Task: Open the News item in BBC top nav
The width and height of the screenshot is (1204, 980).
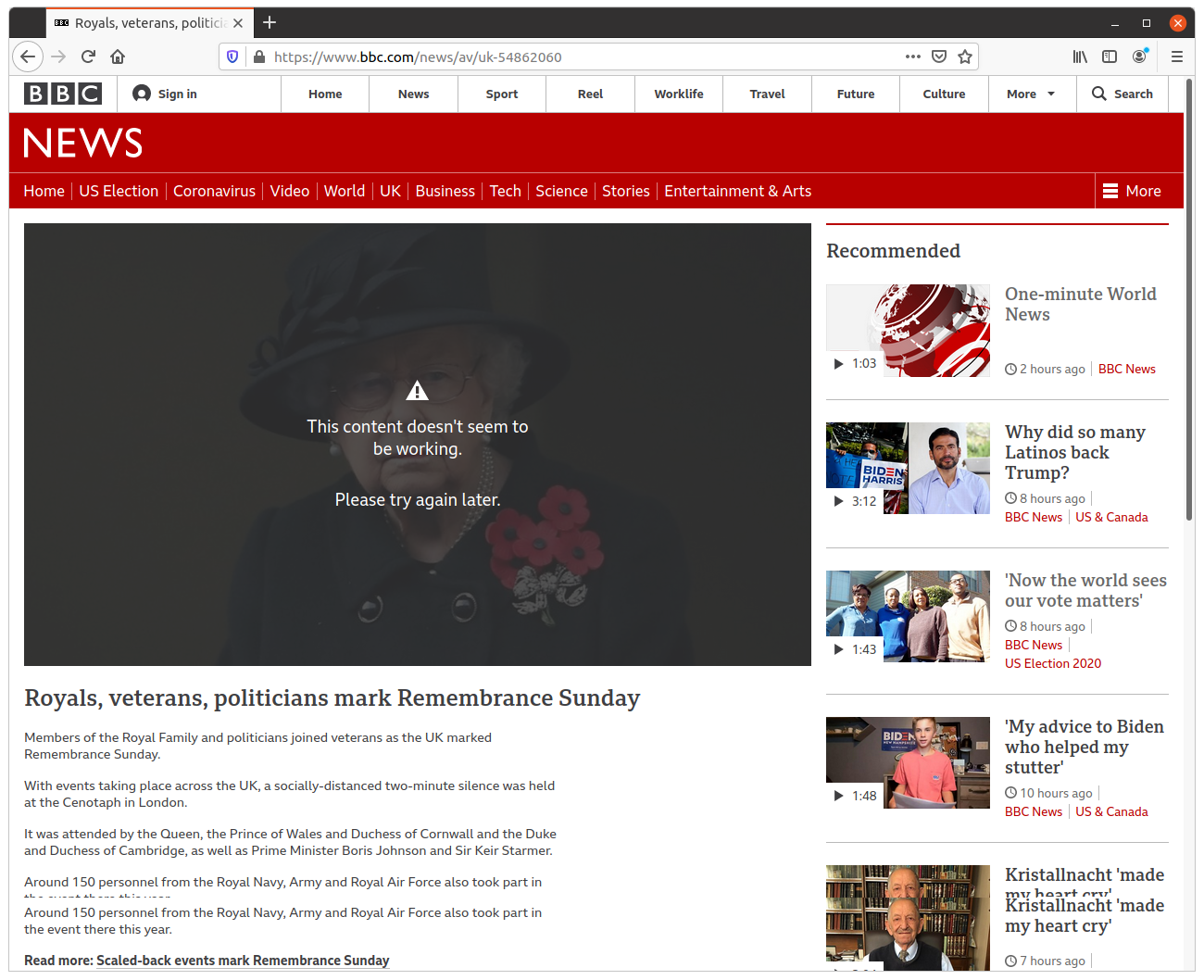Action: coord(413,94)
